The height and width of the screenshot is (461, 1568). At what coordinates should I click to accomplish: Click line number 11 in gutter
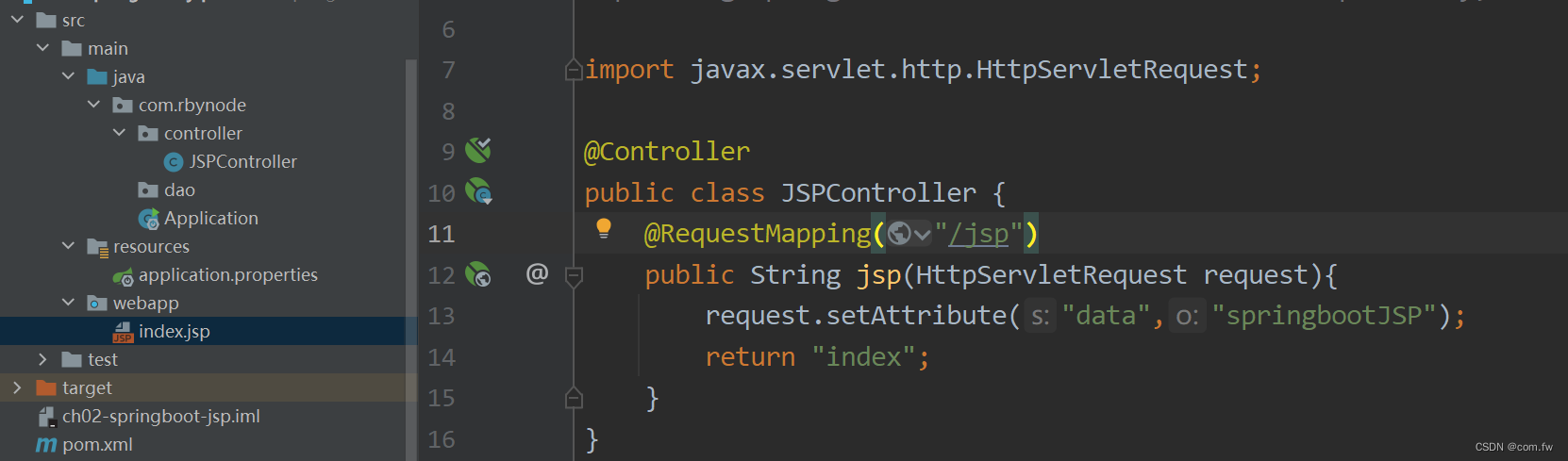[x=442, y=234]
